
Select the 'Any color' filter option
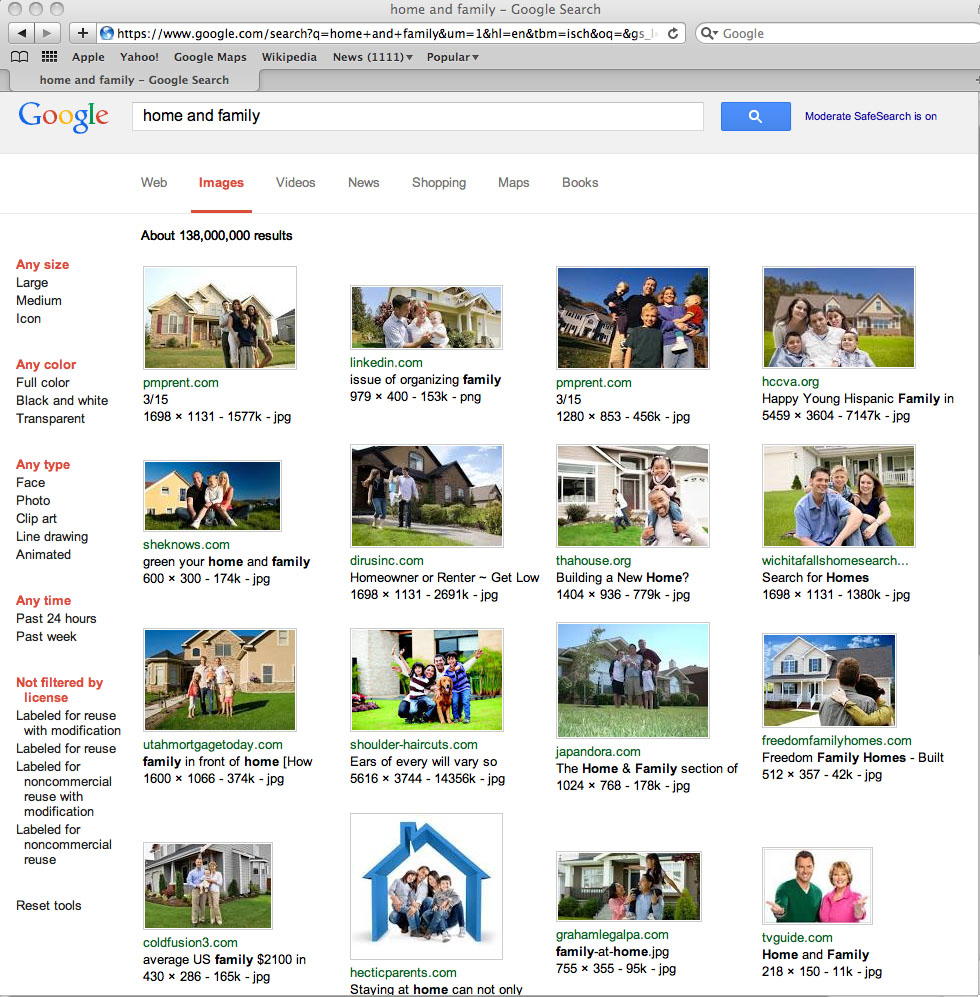click(x=46, y=364)
